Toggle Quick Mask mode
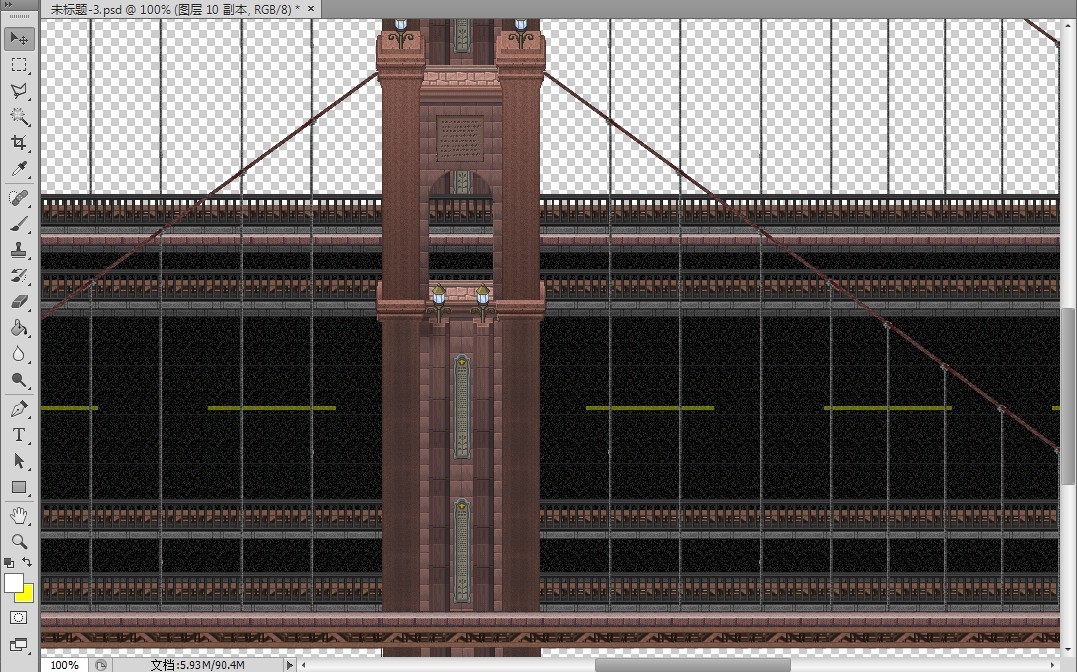1077x672 pixels. coord(19,618)
